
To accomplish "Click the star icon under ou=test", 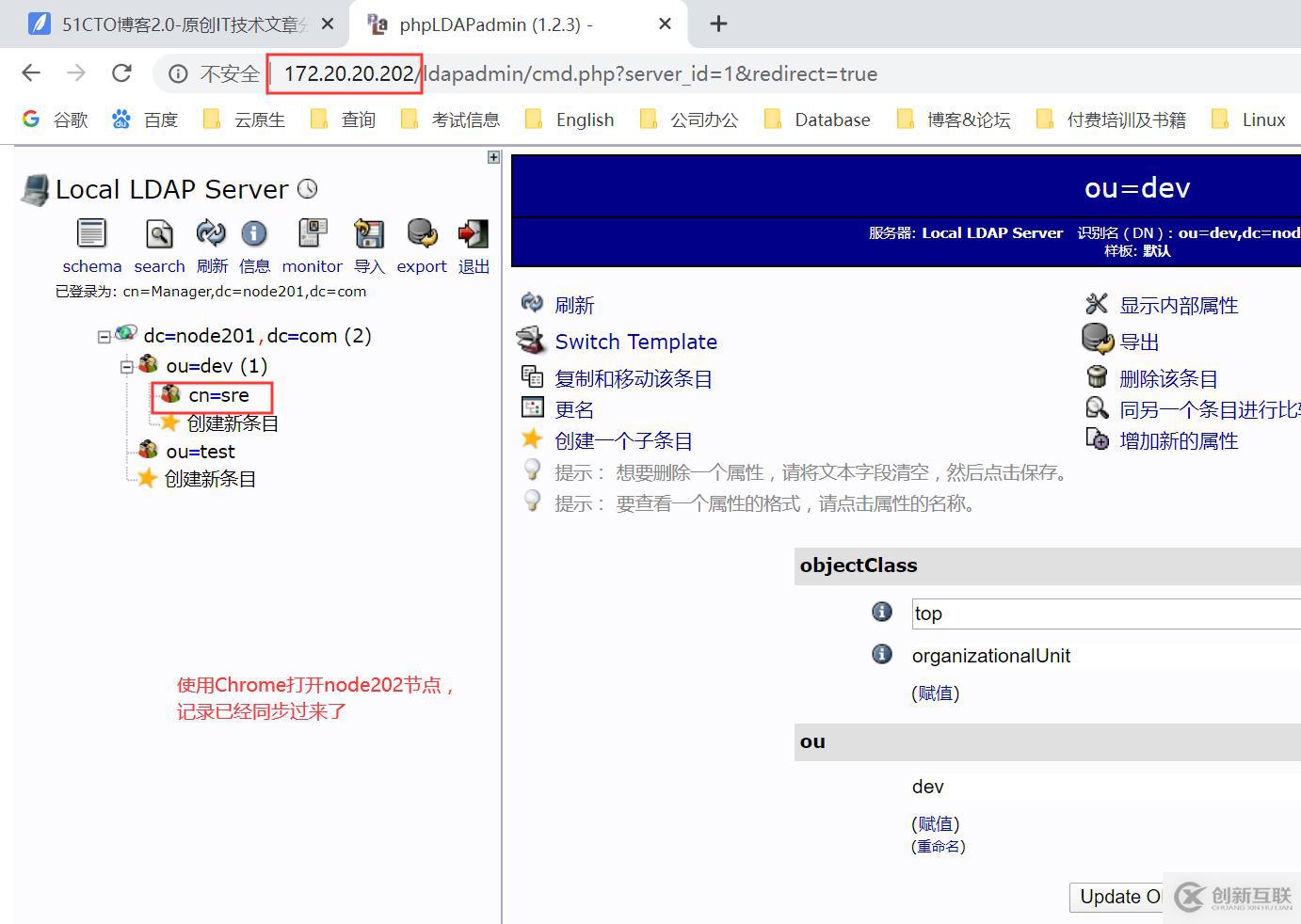I will (147, 478).
